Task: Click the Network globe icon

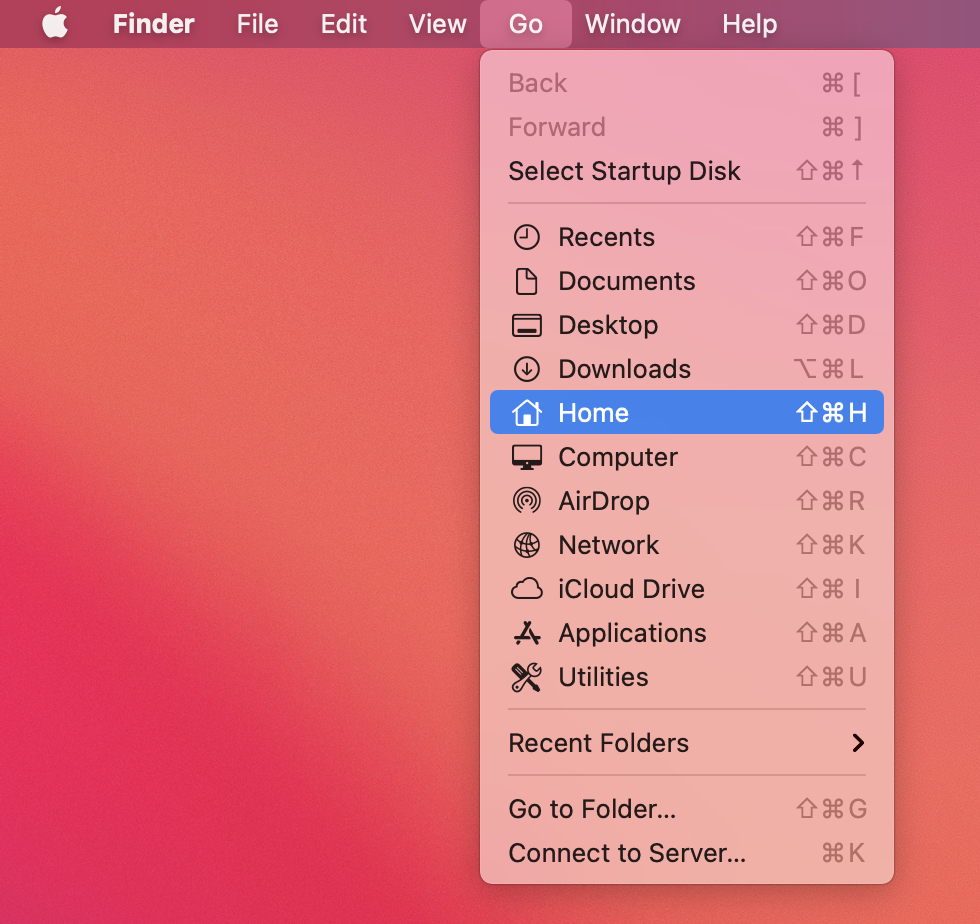Action: (526, 545)
